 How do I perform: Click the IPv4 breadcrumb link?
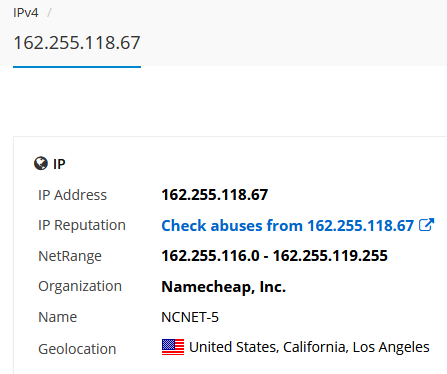(x=26, y=13)
